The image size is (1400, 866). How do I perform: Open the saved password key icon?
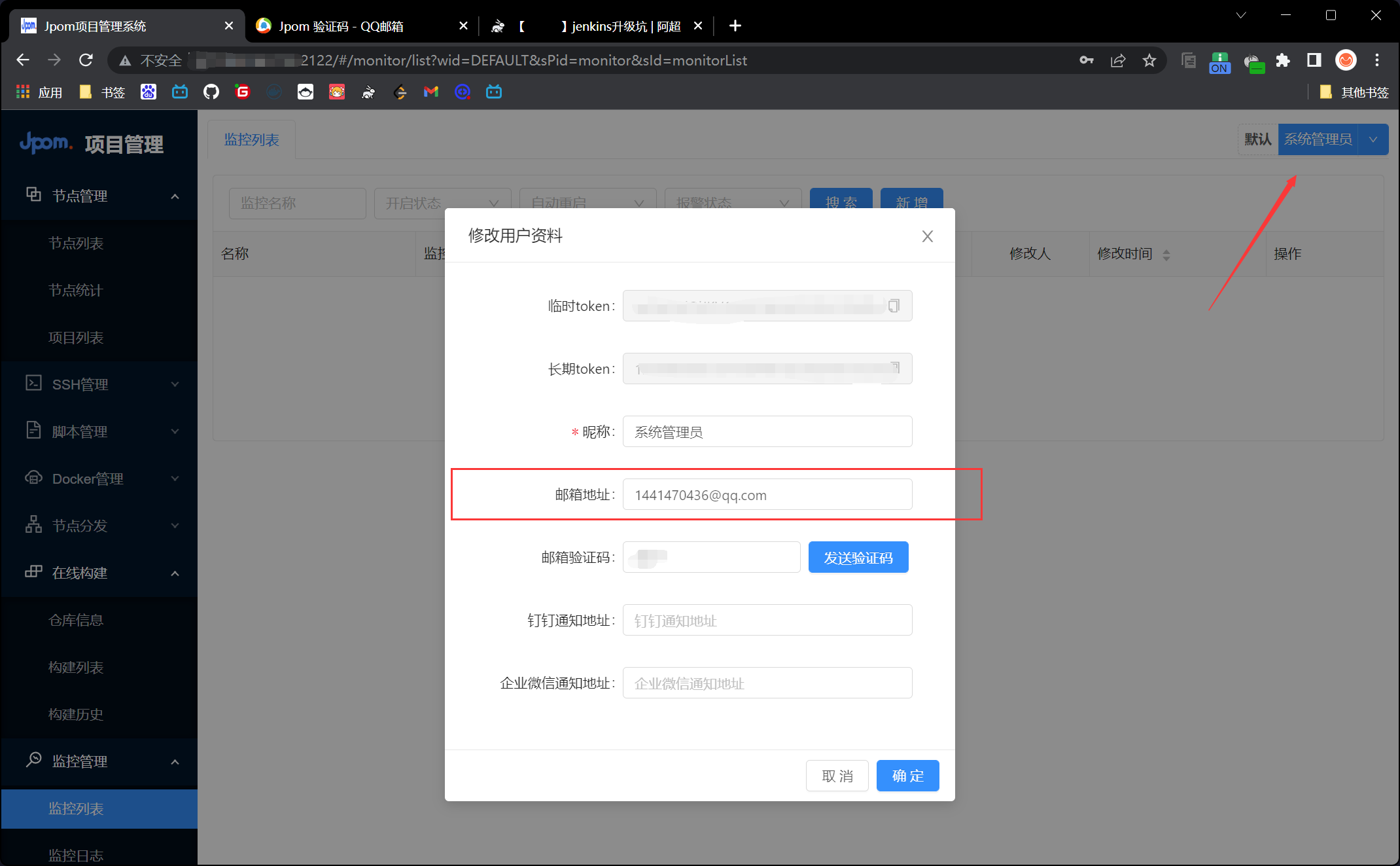[1086, 60]
